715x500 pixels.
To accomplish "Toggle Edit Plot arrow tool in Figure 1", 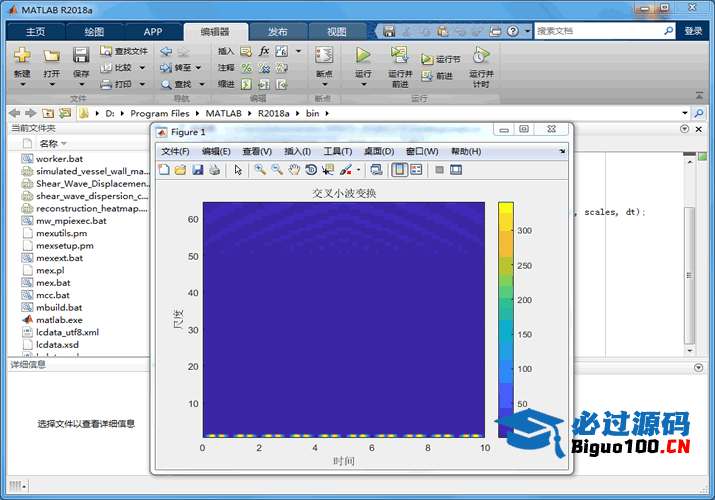I will coord(238,170).
